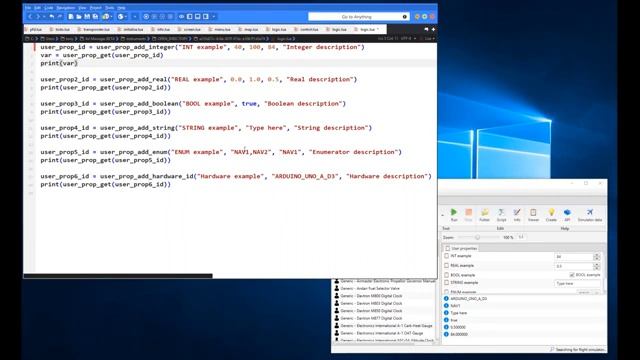Click the open file folder icon in editor toolbar
The height and width of the screenshot is (360, 640).
coord(79,17)
